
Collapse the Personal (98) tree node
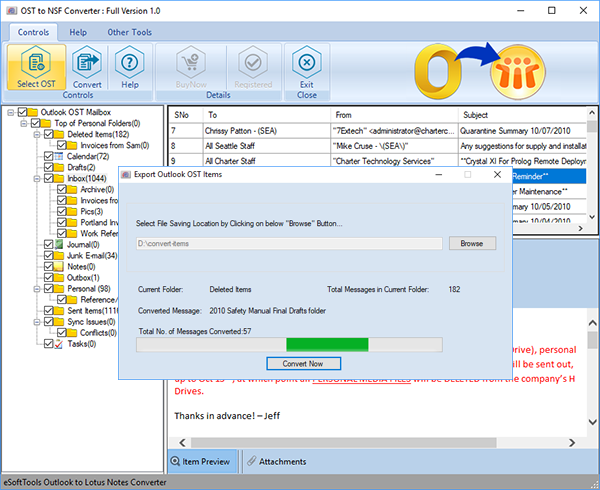[x=37, y=289]
